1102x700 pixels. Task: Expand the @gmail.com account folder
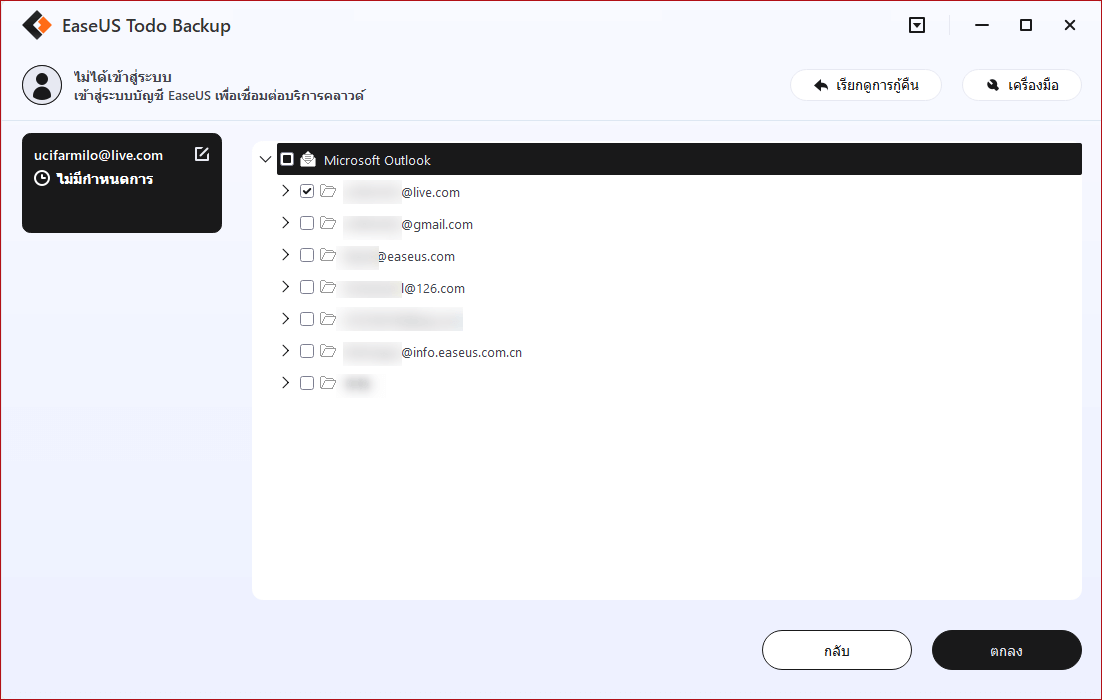(285, 223)
